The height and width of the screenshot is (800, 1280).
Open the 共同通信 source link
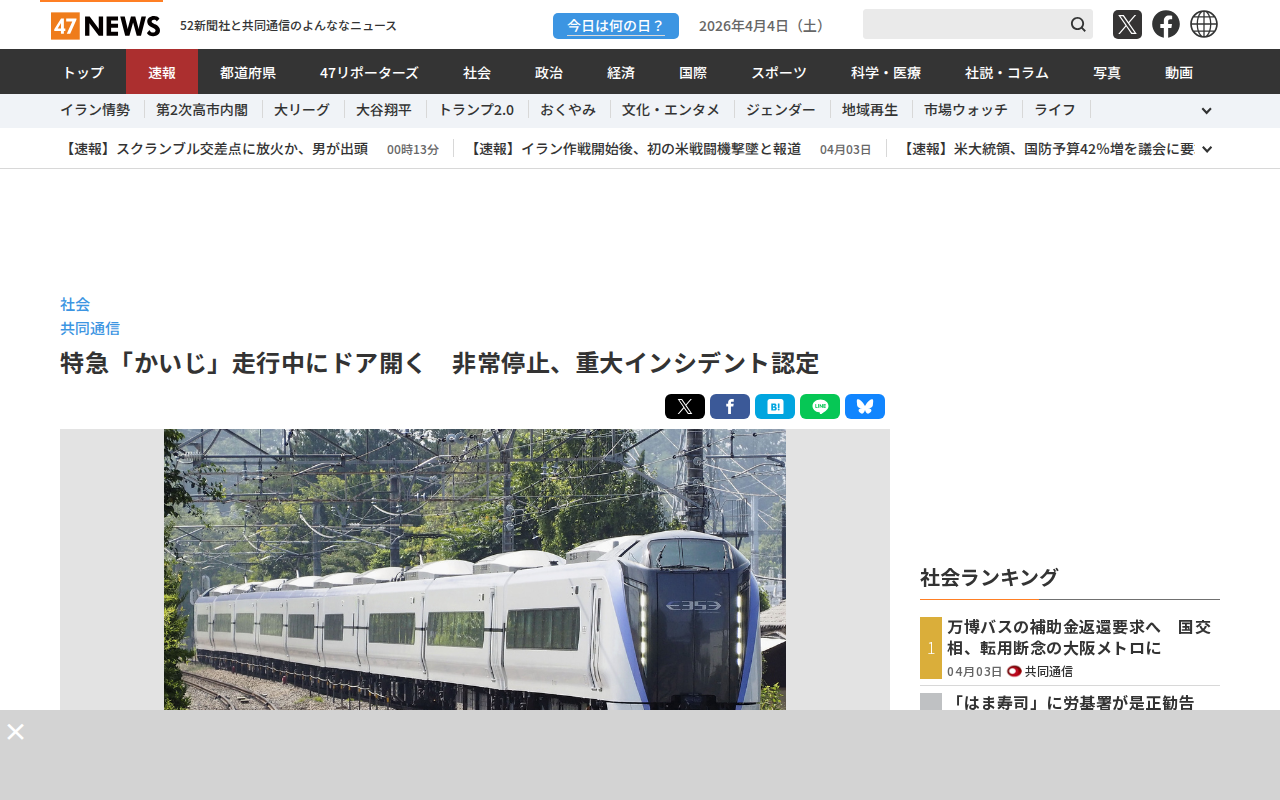(90, 328)
